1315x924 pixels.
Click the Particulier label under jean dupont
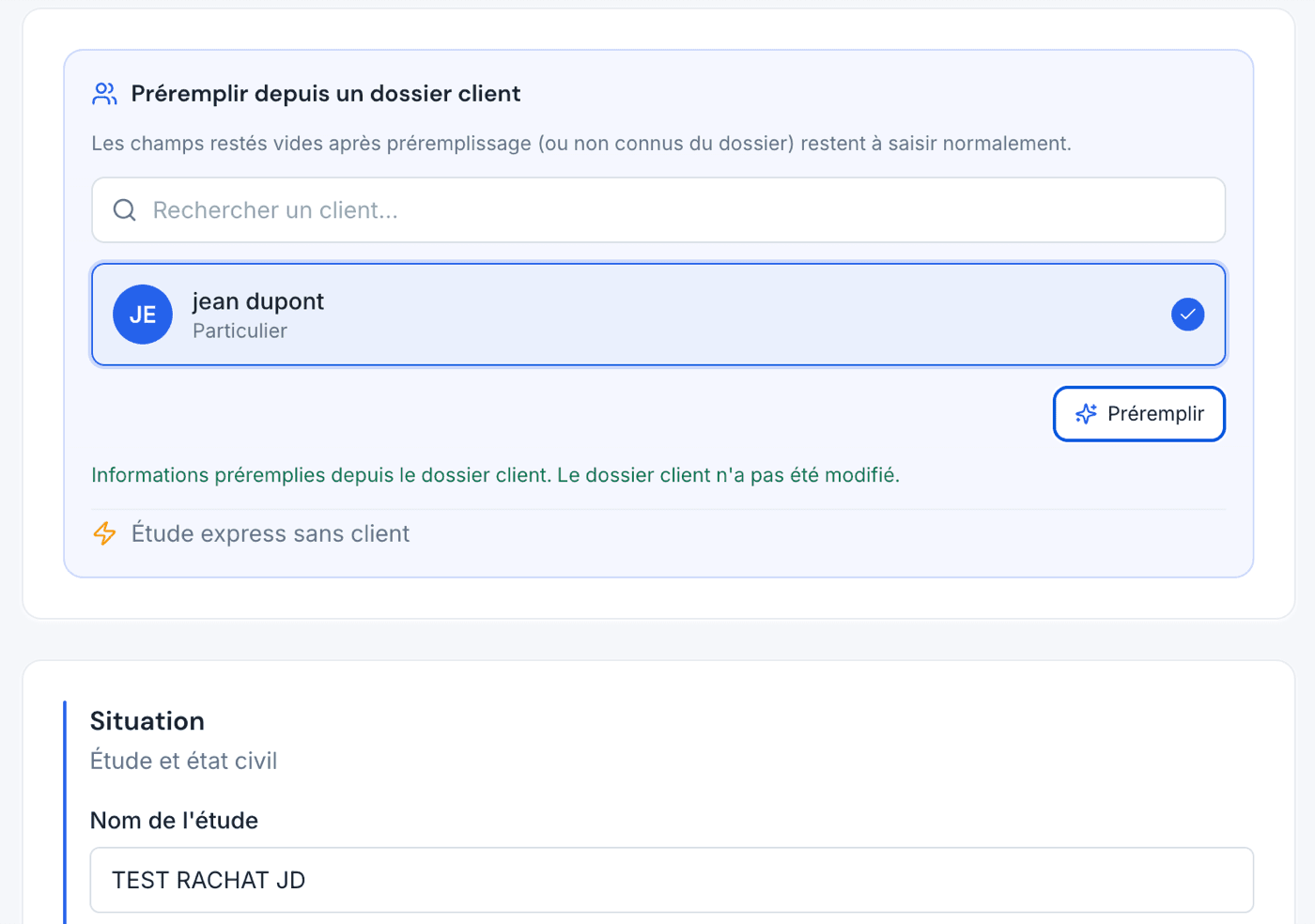(240, 331)
